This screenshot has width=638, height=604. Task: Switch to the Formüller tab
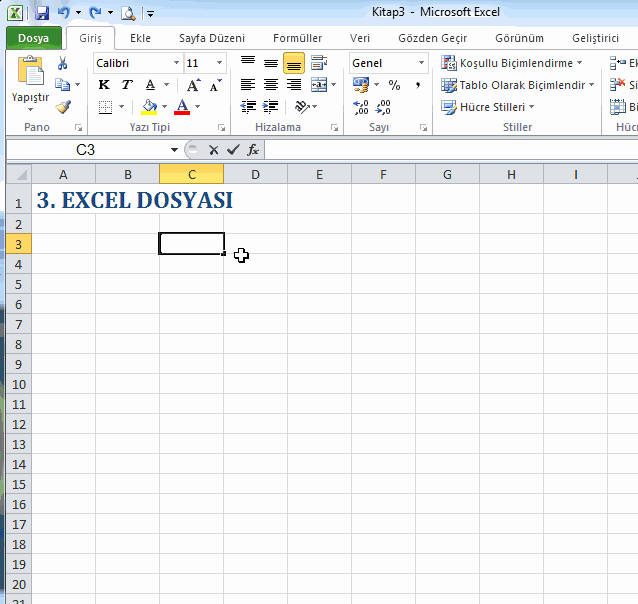click(297, 38)
